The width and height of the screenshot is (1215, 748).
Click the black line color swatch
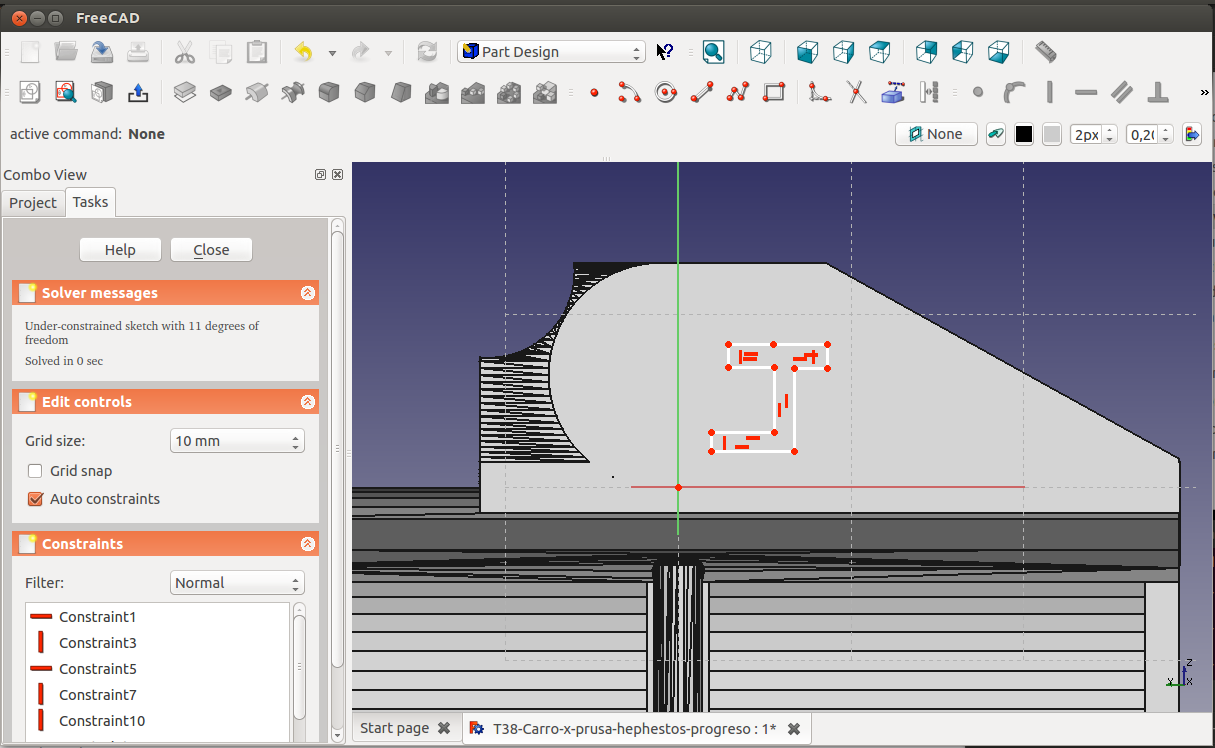1024,134
